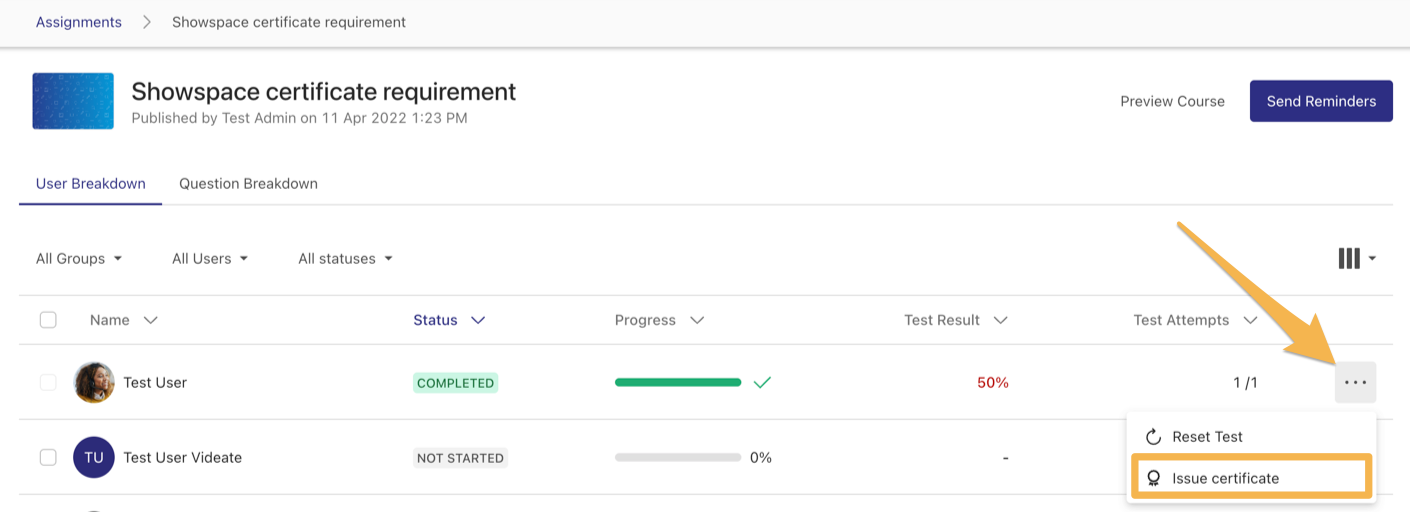Switch to the Question Breakdown tab
The image size is (1410, 512).
coord(248,184)
